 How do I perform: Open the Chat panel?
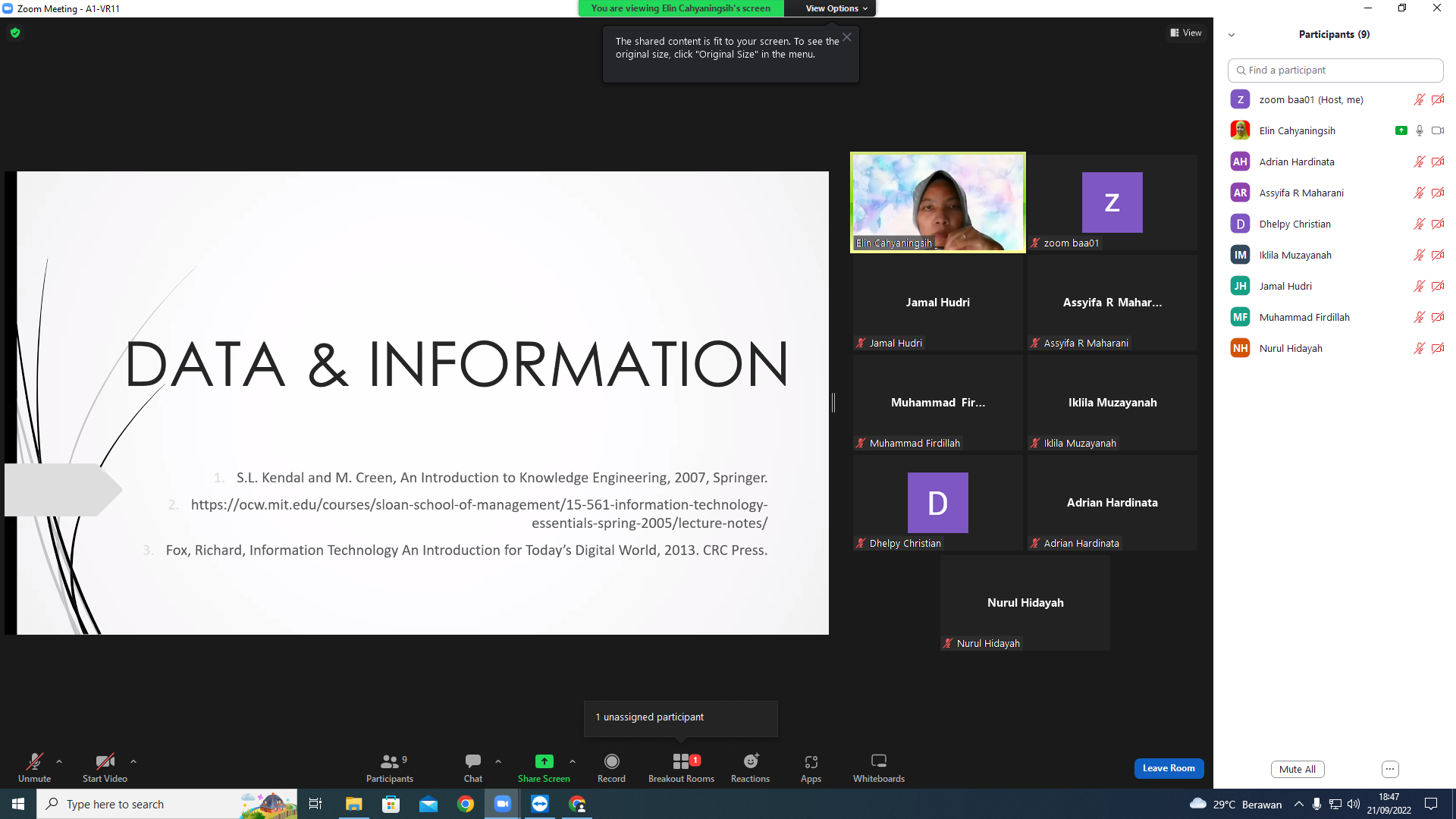tap(473, 767)
